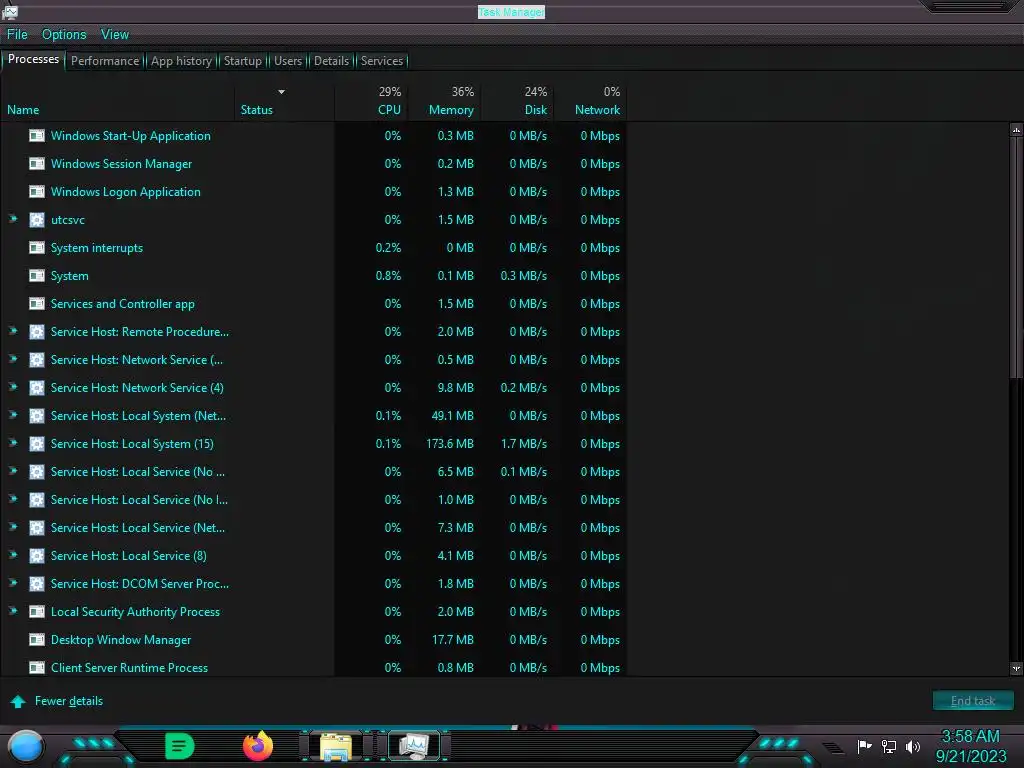Click the Service Host: DCOM Server Proc gear icon

[x=37, y=584]
